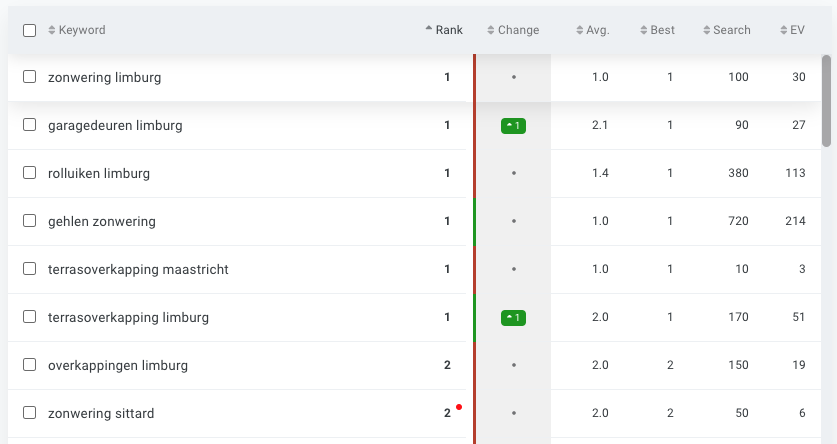The width and height of the screenshot is (837, 444).
Task: Click the sort arrows icon beside Keyword header
Action: (x=52, y=30)
